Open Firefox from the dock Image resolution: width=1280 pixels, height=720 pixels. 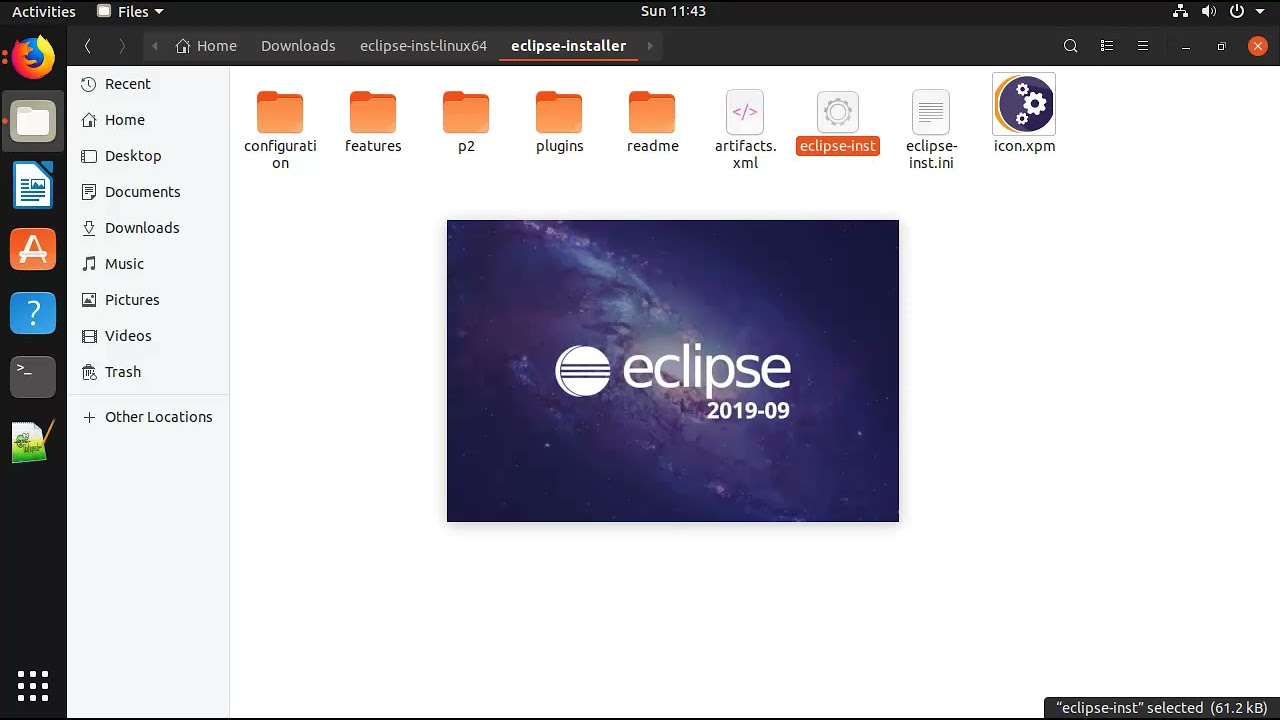(x=33, y=57)
